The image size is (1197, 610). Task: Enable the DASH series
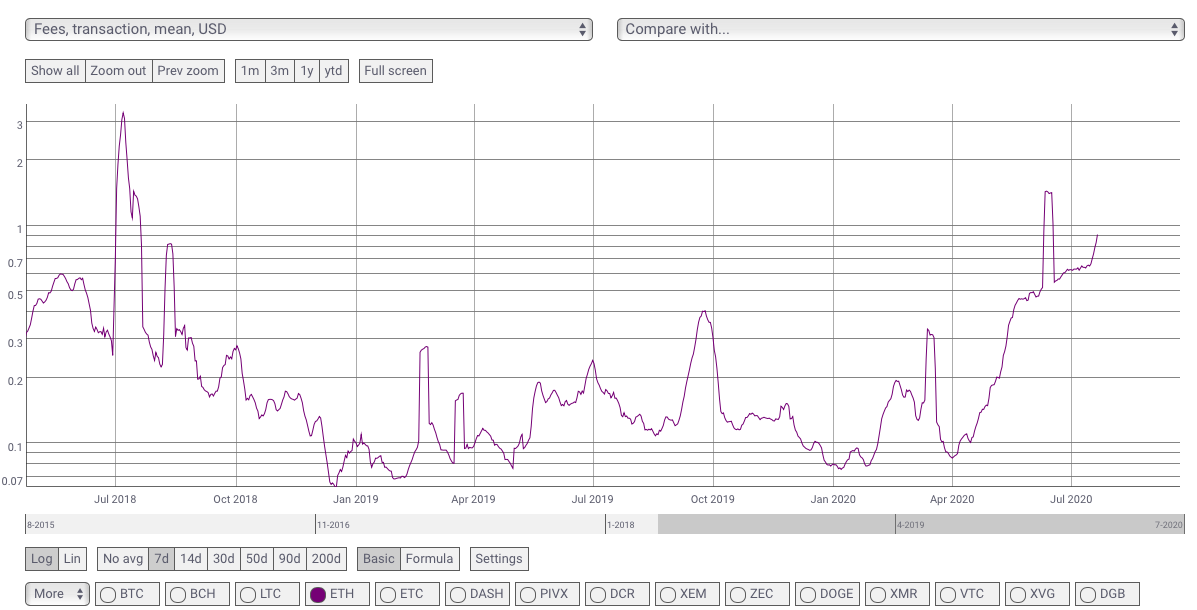(477, 594)
